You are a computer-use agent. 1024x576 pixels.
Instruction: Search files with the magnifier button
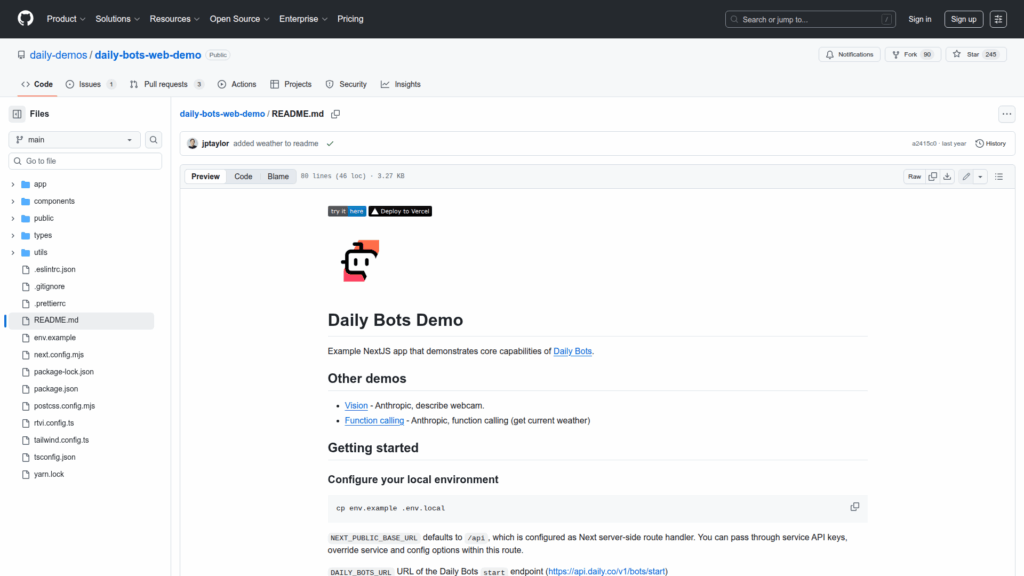point(154,140)
